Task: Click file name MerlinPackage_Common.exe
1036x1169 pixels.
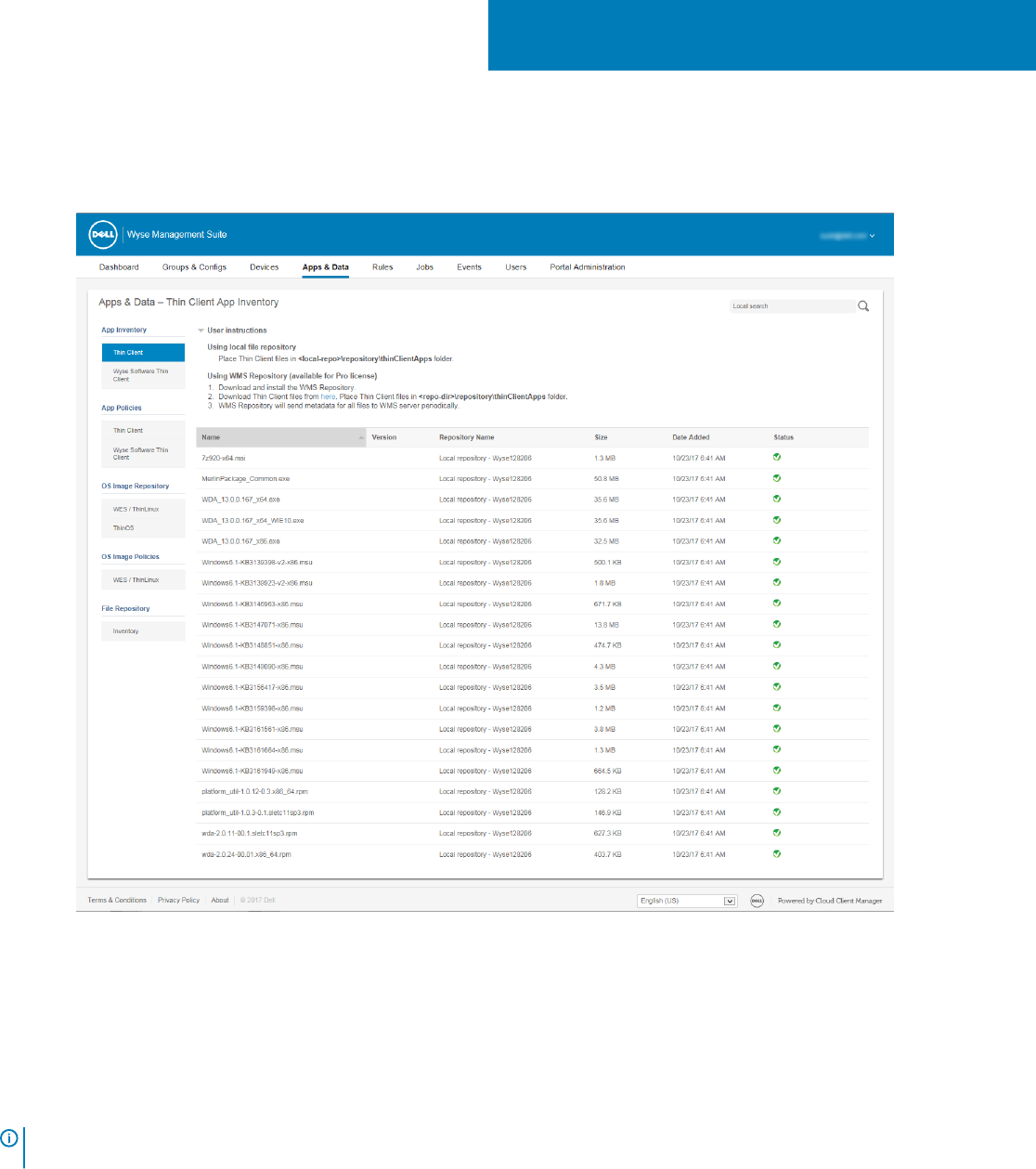Action: [x=246, y=479]
